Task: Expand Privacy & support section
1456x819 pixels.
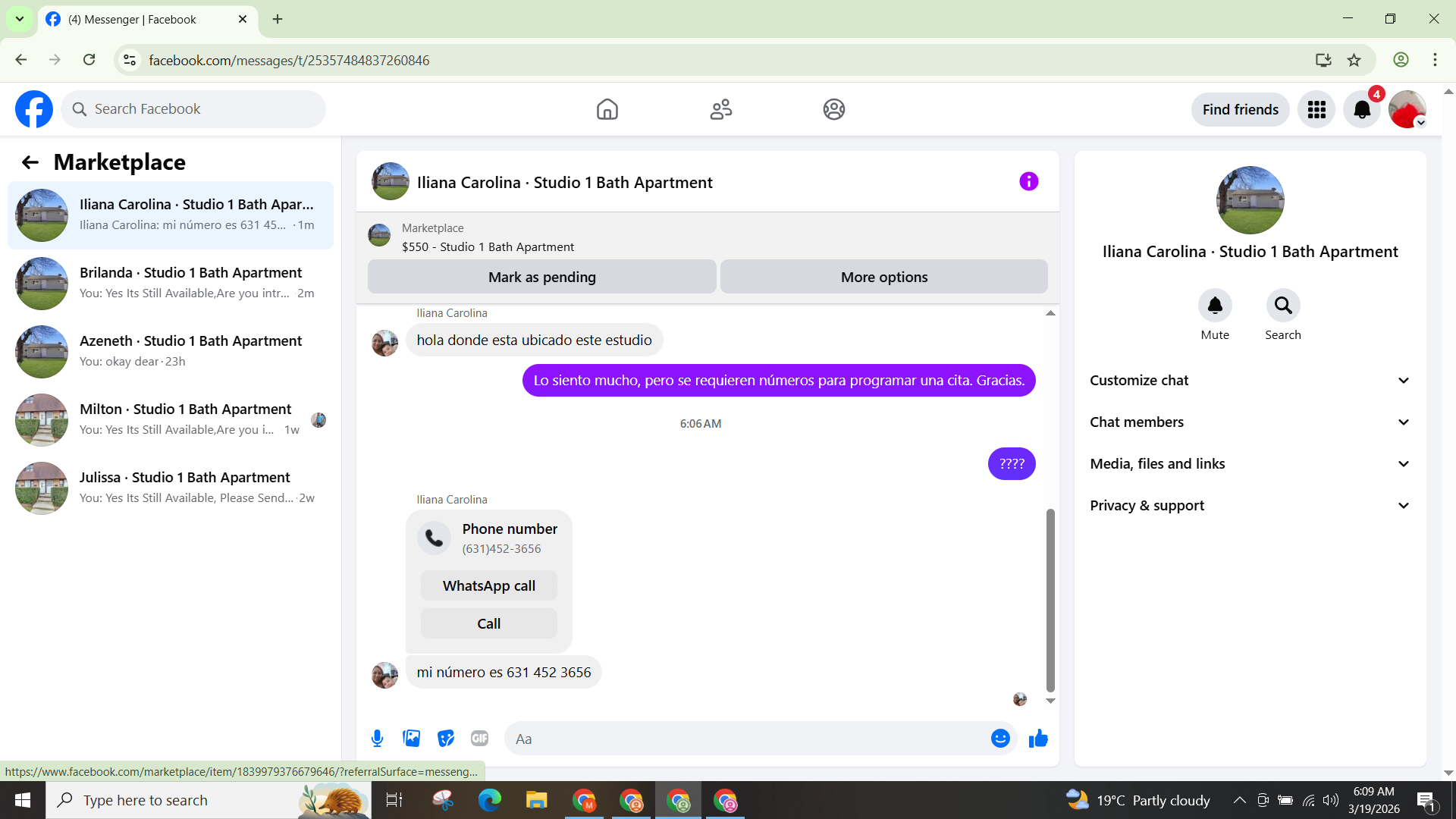Action: [1250, 506]
